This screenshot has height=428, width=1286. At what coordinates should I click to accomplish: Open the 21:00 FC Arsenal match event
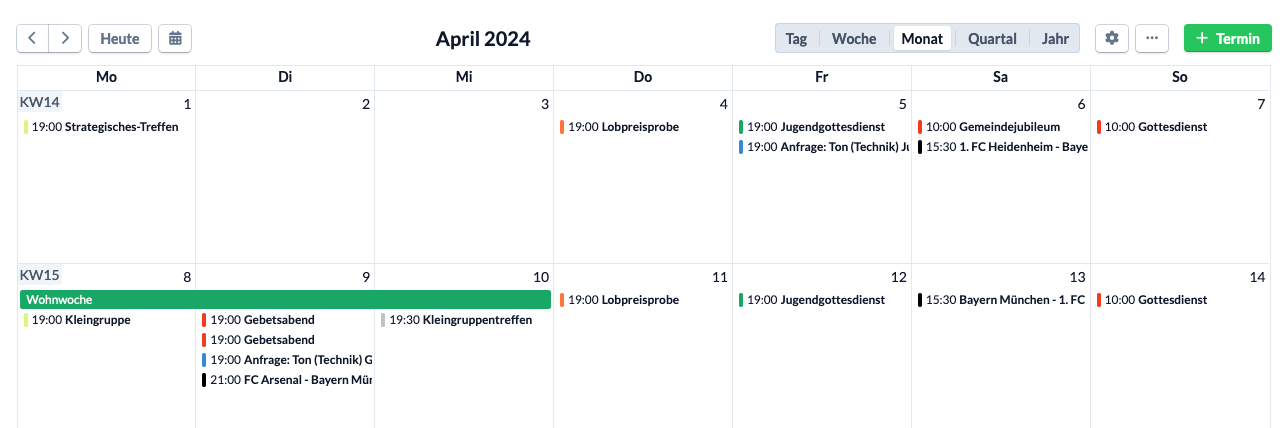point(285,380)
